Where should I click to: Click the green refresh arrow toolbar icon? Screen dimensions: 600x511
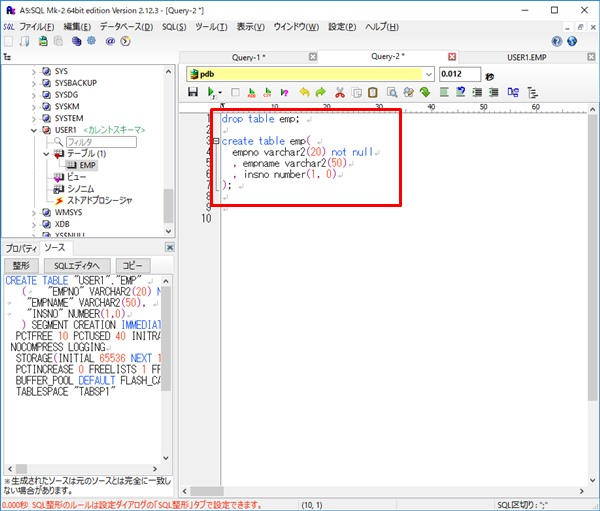pos(425,92)
